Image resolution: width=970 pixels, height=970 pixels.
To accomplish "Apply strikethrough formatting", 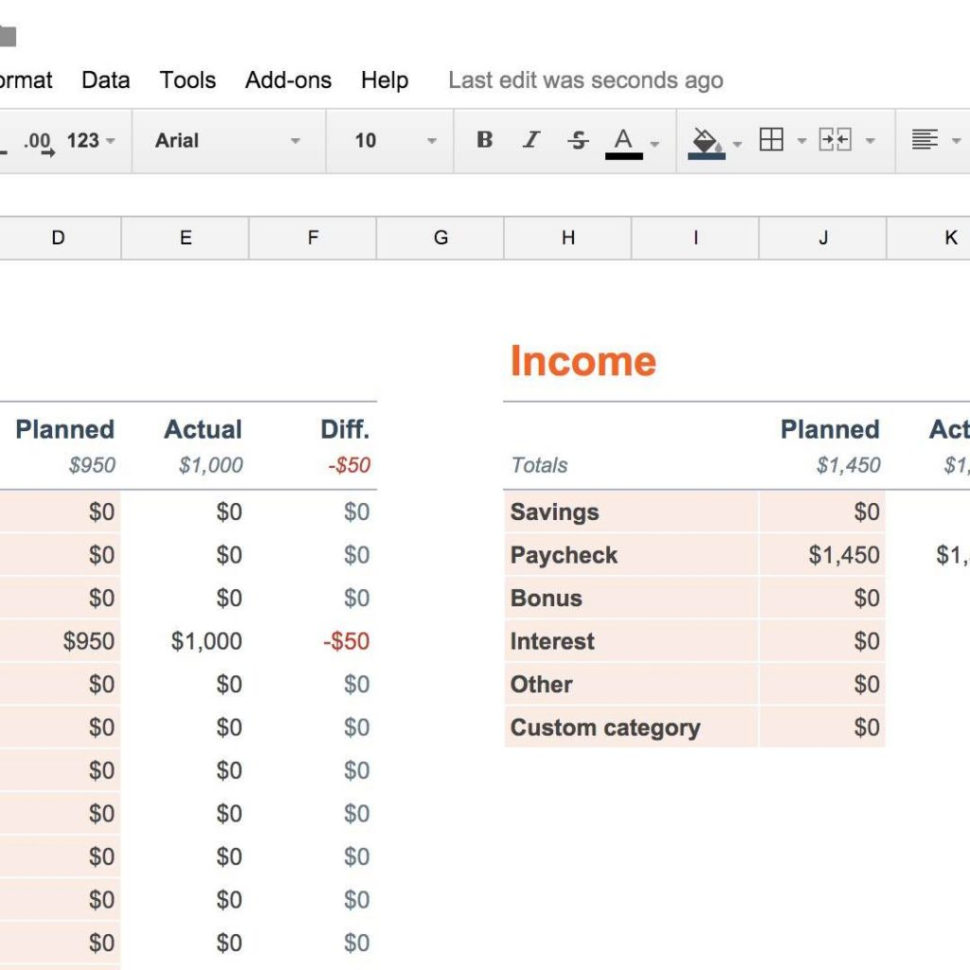I will pyautogui.click(x=578, y=140).
